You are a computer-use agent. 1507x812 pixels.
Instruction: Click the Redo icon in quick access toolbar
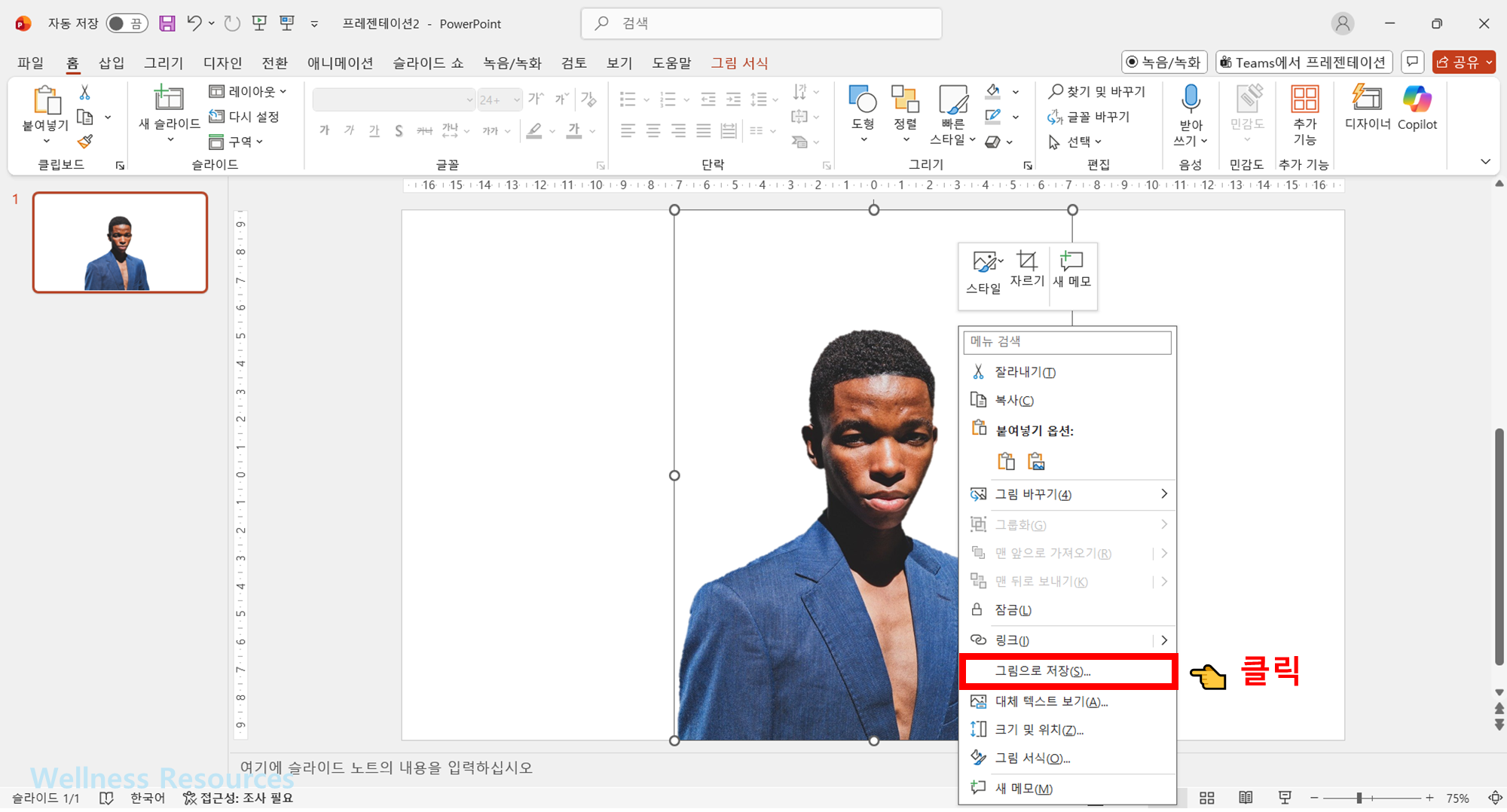(233, 23)
